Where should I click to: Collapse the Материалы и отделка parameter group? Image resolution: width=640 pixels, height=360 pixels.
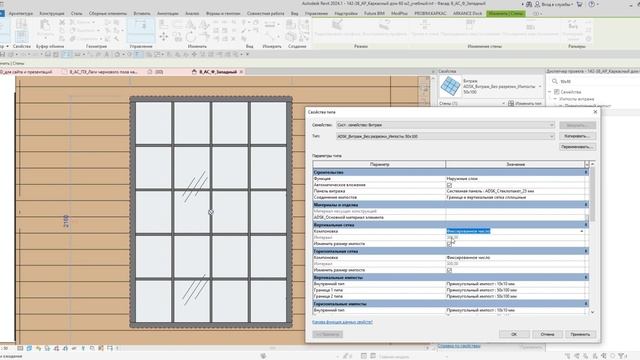[x=586, y=205]
